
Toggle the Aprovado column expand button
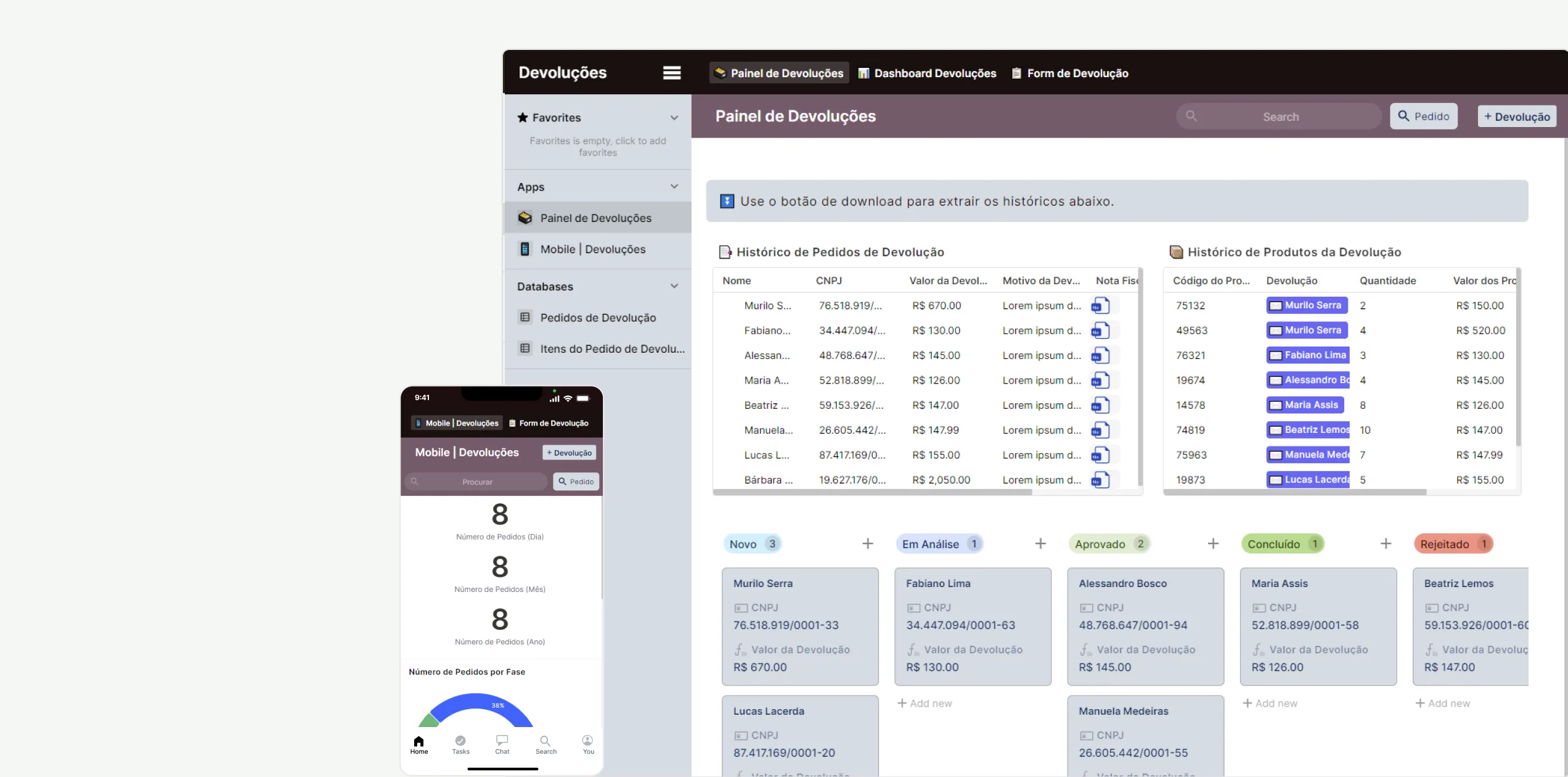[x=1213, y=544]
